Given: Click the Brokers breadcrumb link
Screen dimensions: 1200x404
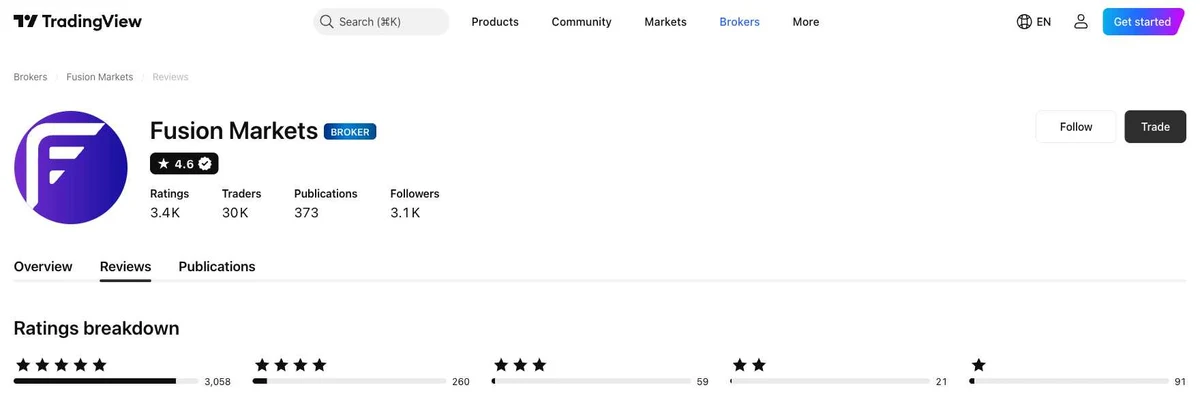Looking at the screenshot, I should (30, 77).
